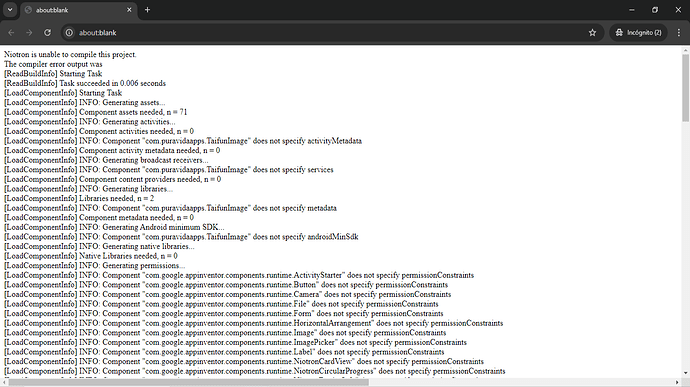Open a new tab with plus icon
This screenshot has height=387, width=690.
click(x=147, y=10)
